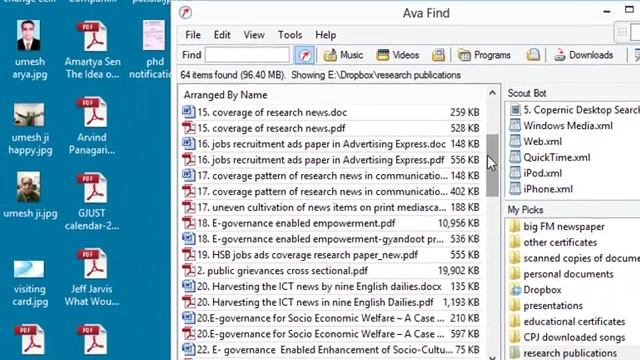Screen dimensions: 640x360
Task: Select Jeff Jarvis What Would PDF desktop icon
Action: pos(92,278)
